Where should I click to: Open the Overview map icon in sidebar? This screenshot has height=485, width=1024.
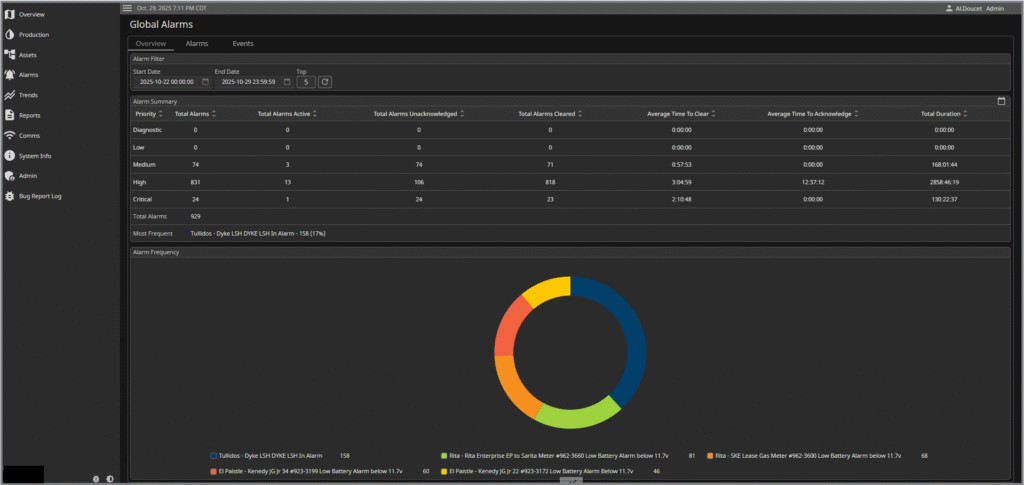tap(9, 14)
